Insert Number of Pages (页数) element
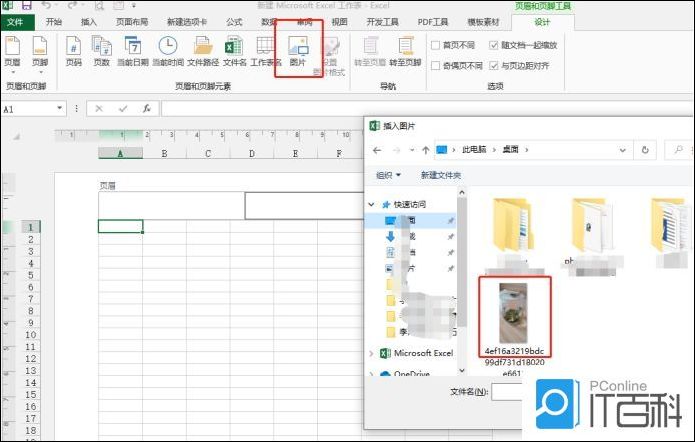The width and height of the screenshot is (695, 442). (x=102, y=51)
